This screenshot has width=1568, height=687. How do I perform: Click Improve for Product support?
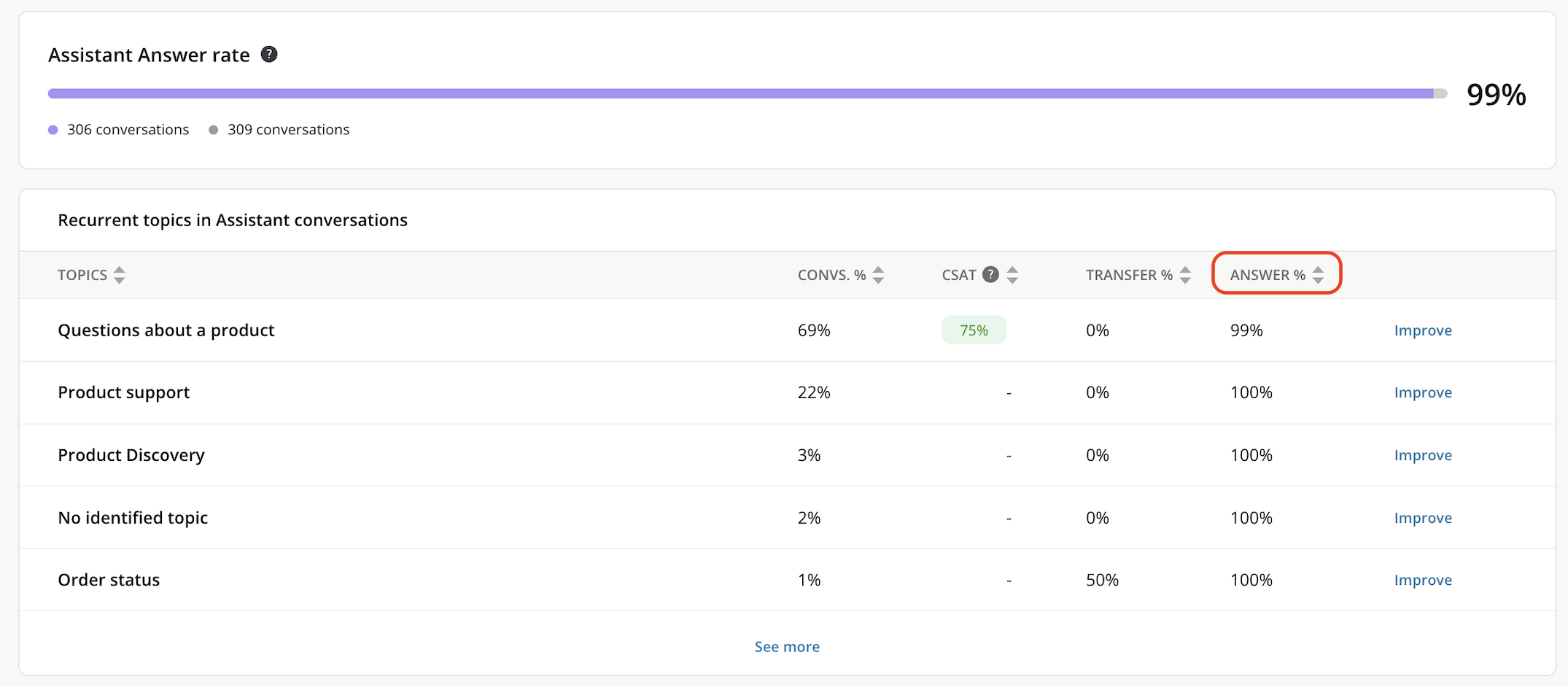click(1422, 392)
